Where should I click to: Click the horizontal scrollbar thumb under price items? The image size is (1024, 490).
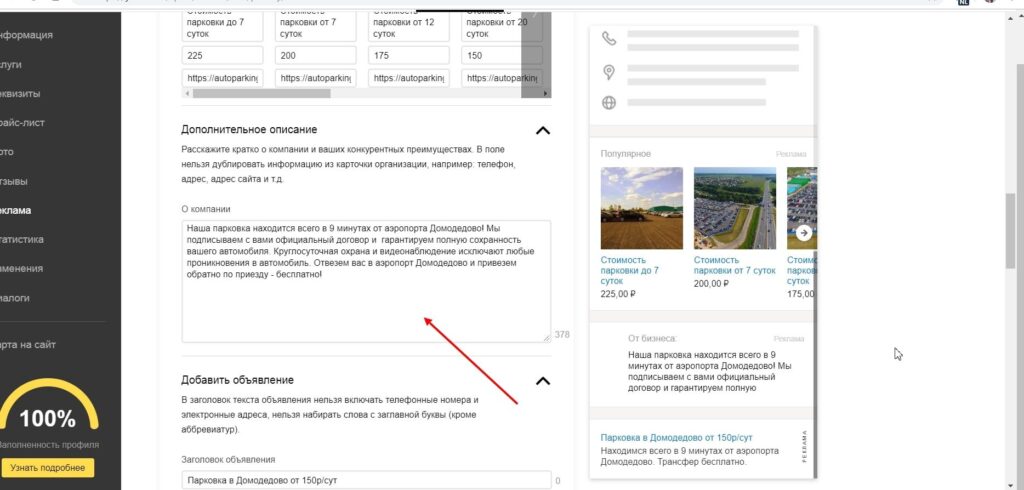click(260, 93)
